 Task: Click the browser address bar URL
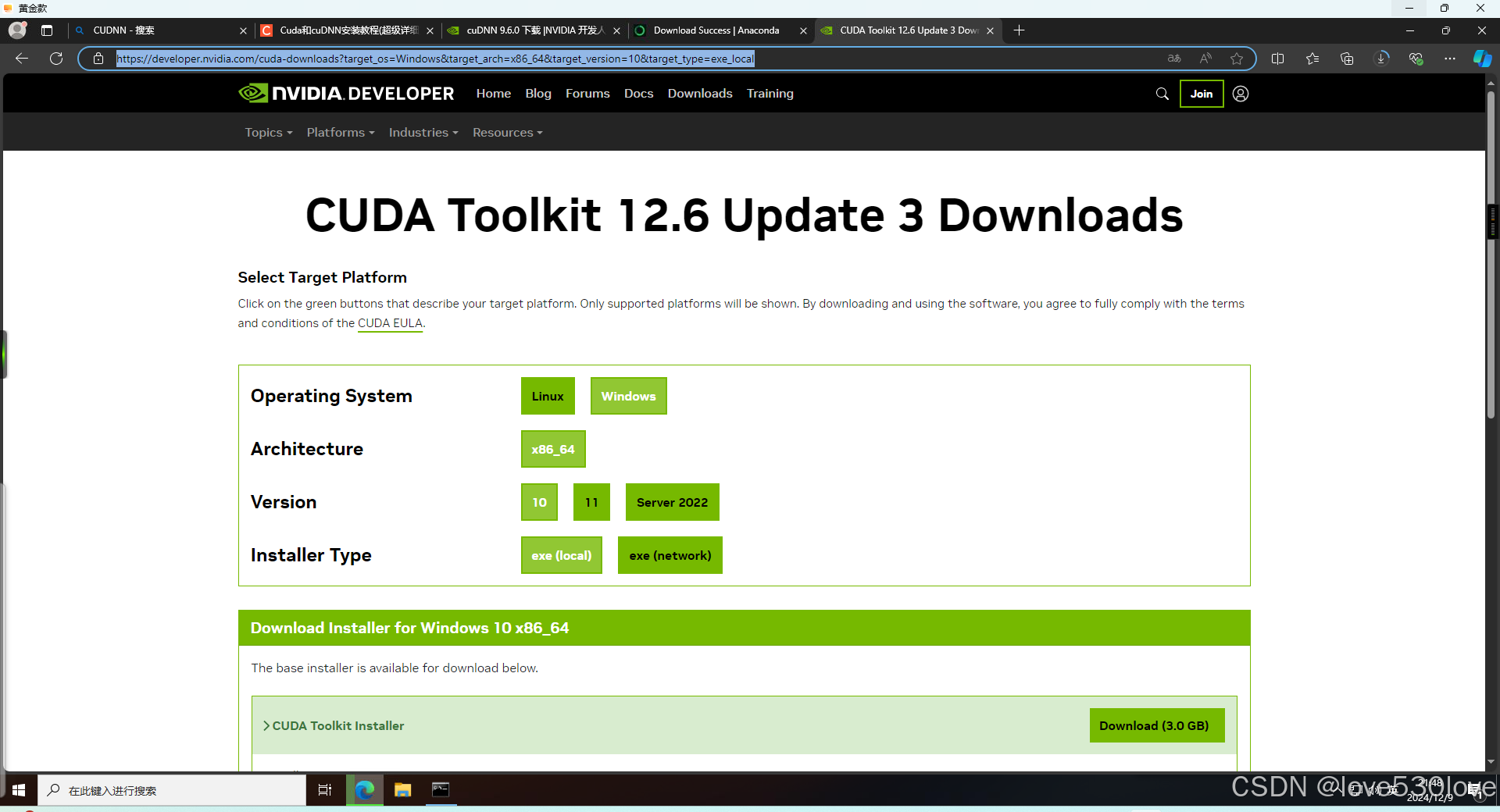point(435,59)
